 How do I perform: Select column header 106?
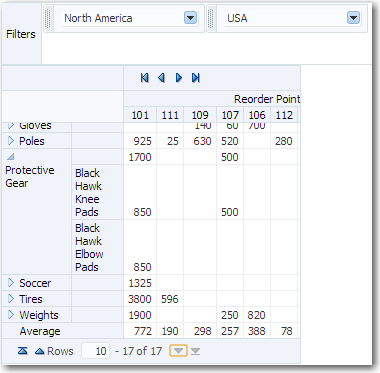pyautogui.click(x=257, y=115)
